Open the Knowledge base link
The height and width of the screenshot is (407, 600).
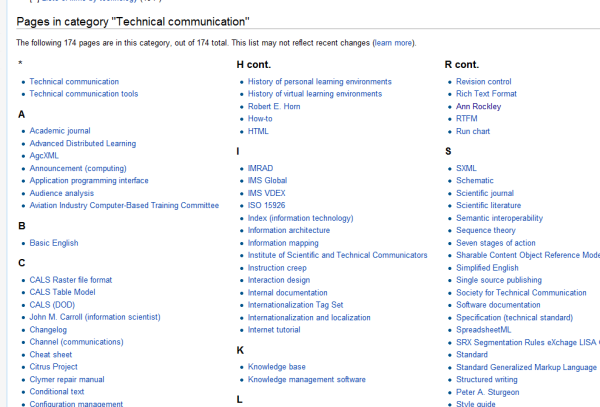coord(276,367)
